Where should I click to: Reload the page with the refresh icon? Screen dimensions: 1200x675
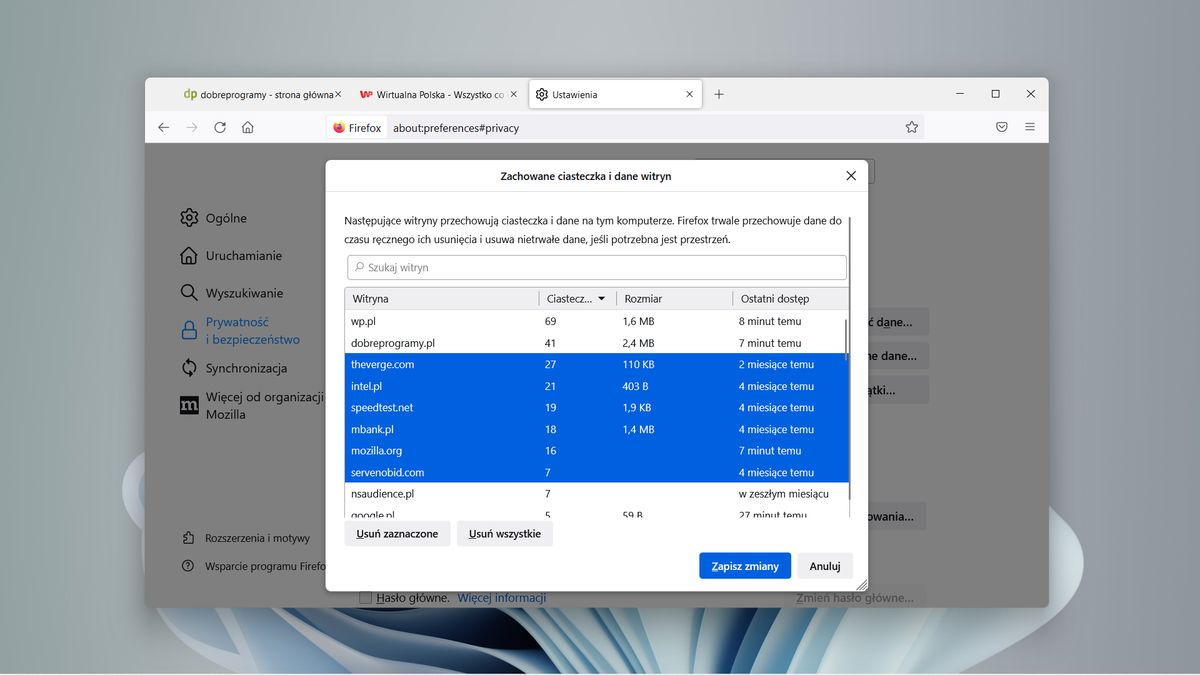click(x=220, y=127)
